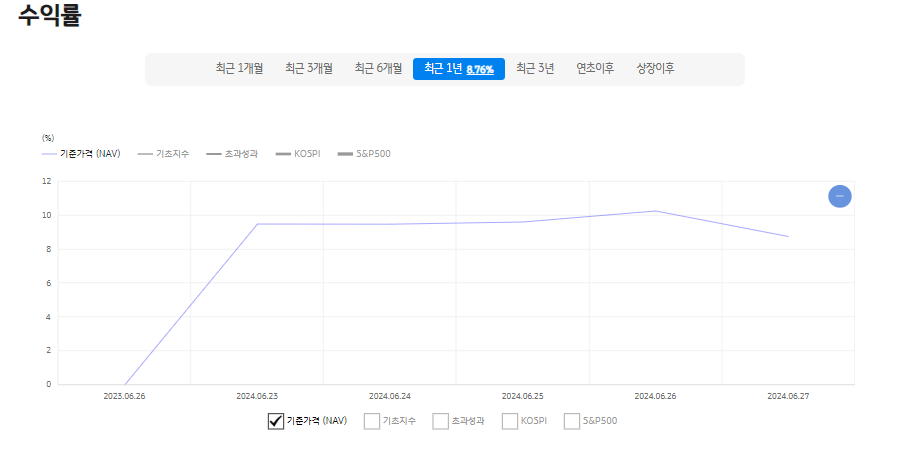Toggle the S&P500 legend entry above chart
The width and height of the screenshot is (901, 466).
[x=364, y=154]
